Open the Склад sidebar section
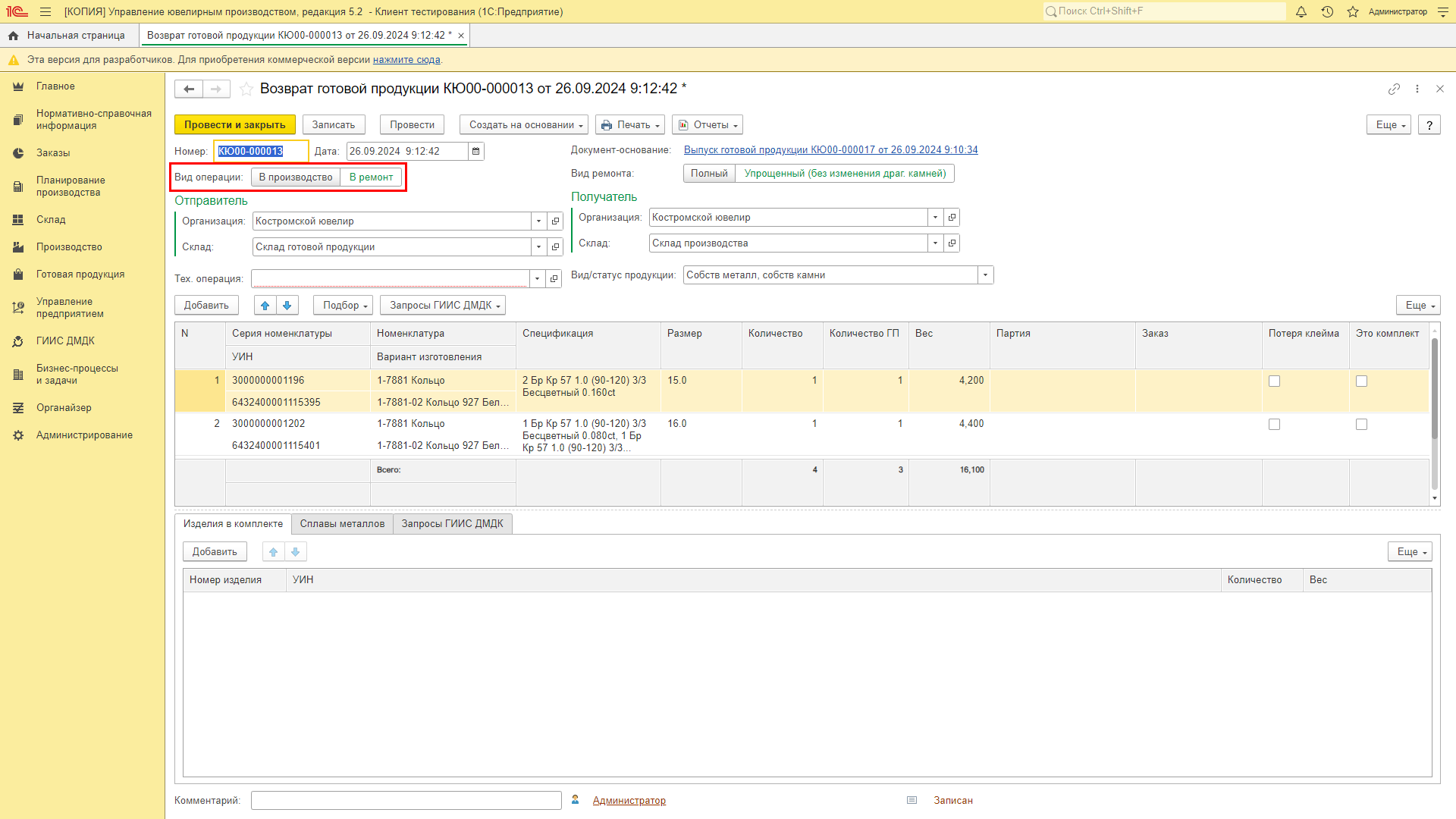Image resolution: width=1456 pixels, height=819 pixels. [x=51, y=220]
